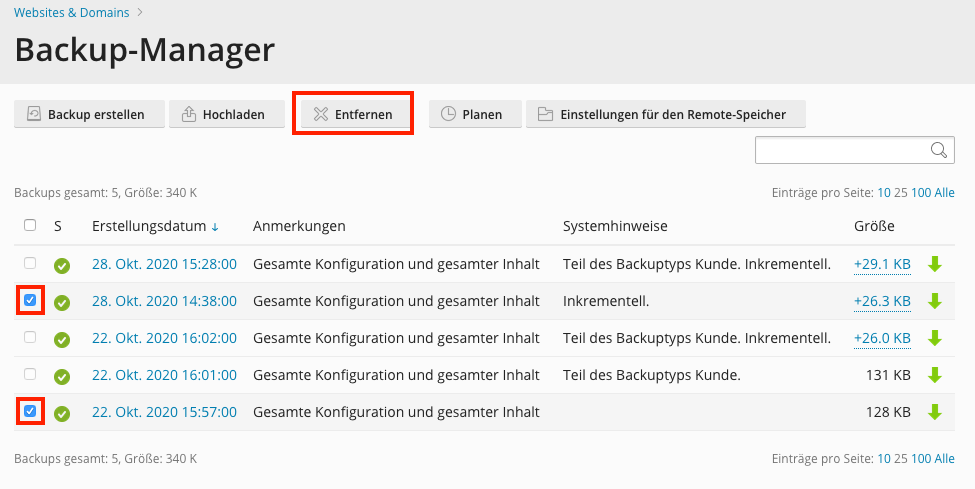Open Einstellungen für den Remote-Speicher

click(666, 114)
